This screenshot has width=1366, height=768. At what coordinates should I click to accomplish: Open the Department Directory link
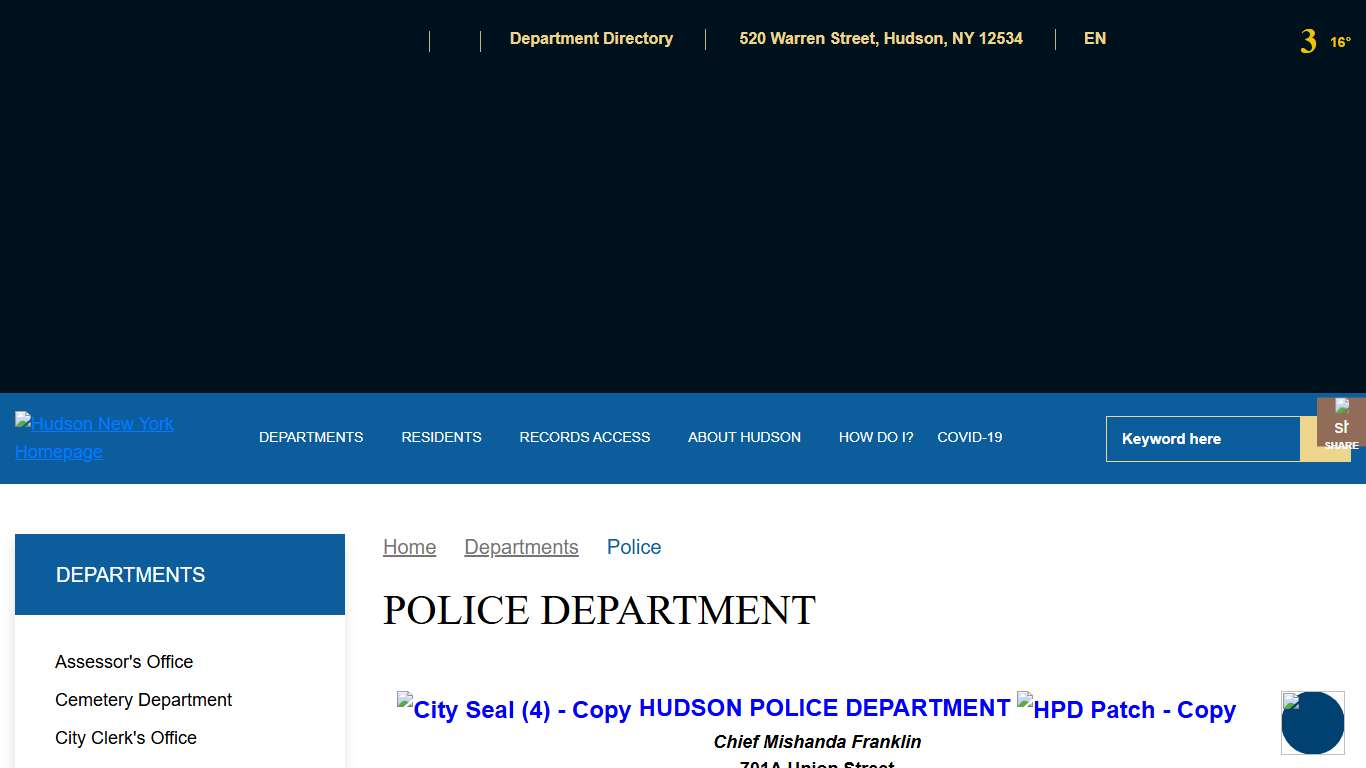pyautogui.click(x=591, y=39)
